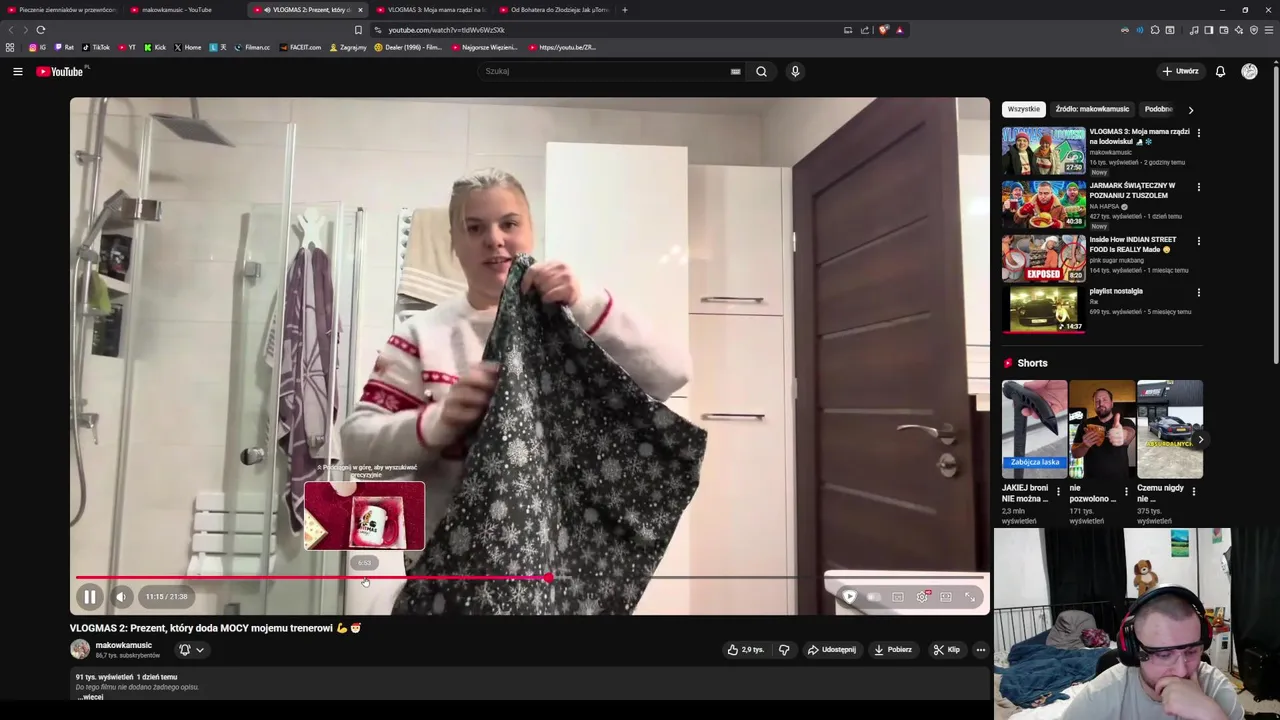
Task: Open Brave Rewards triangle icon
Action: (x=899, y=30)
